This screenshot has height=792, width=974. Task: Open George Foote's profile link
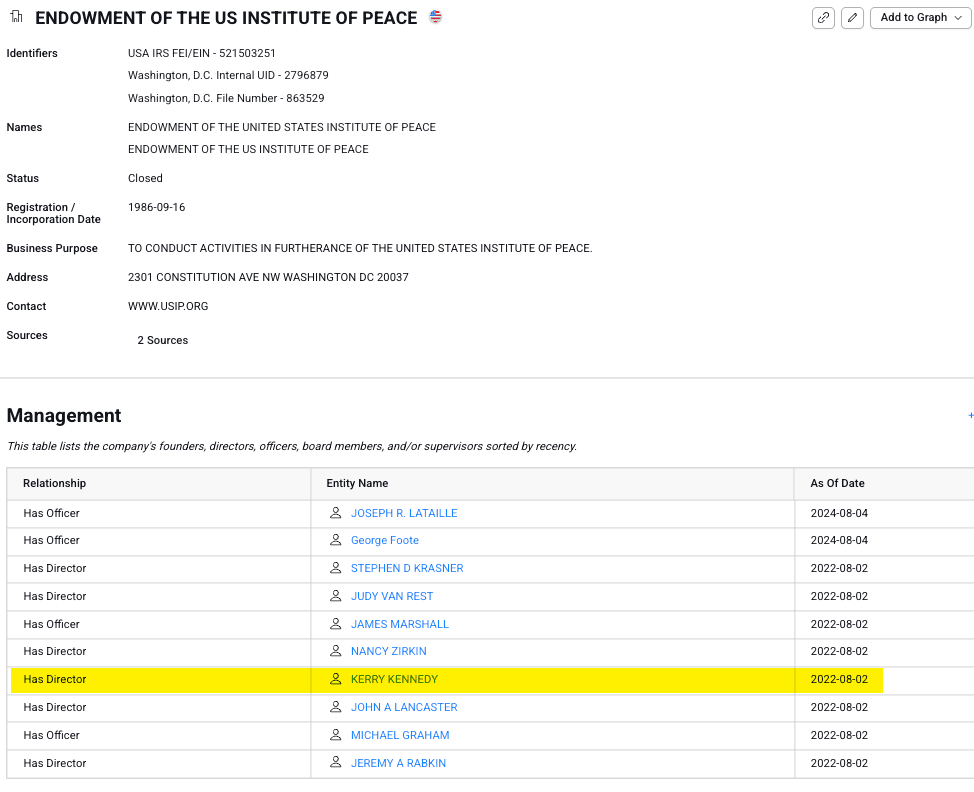click(384, 540)
